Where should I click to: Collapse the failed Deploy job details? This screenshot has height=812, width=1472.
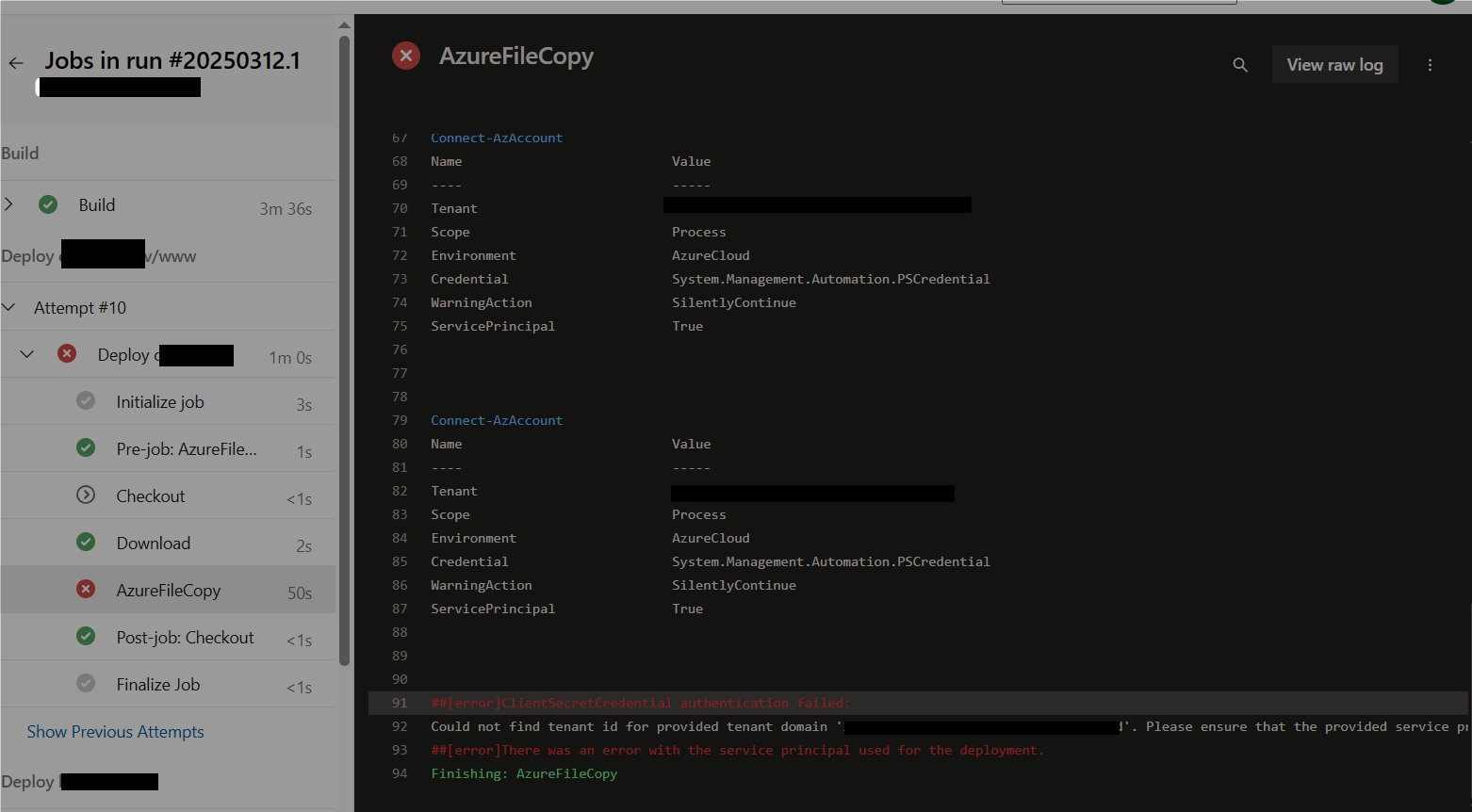26,354
